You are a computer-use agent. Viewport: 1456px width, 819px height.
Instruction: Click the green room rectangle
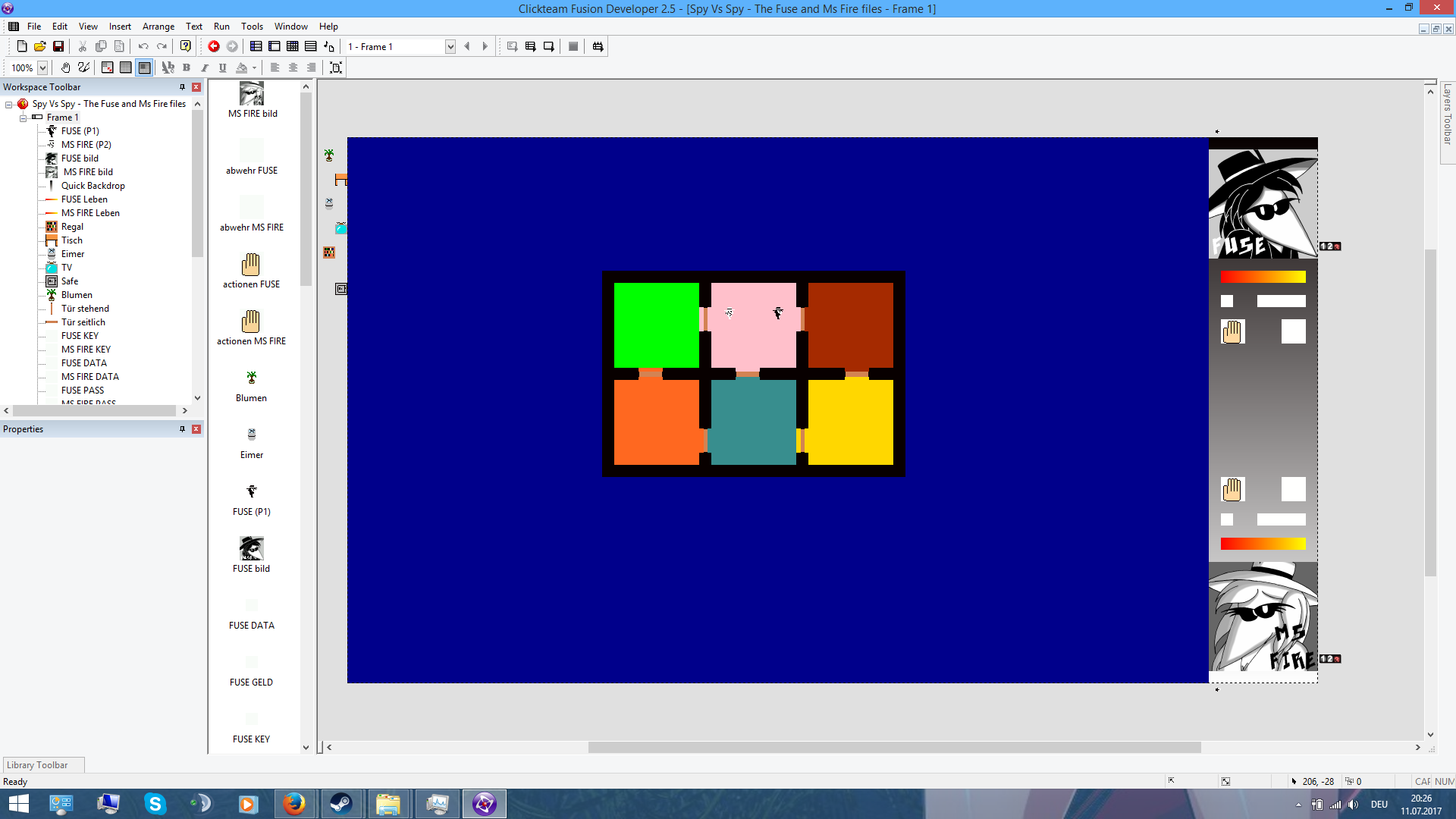(x=656, y=325)
